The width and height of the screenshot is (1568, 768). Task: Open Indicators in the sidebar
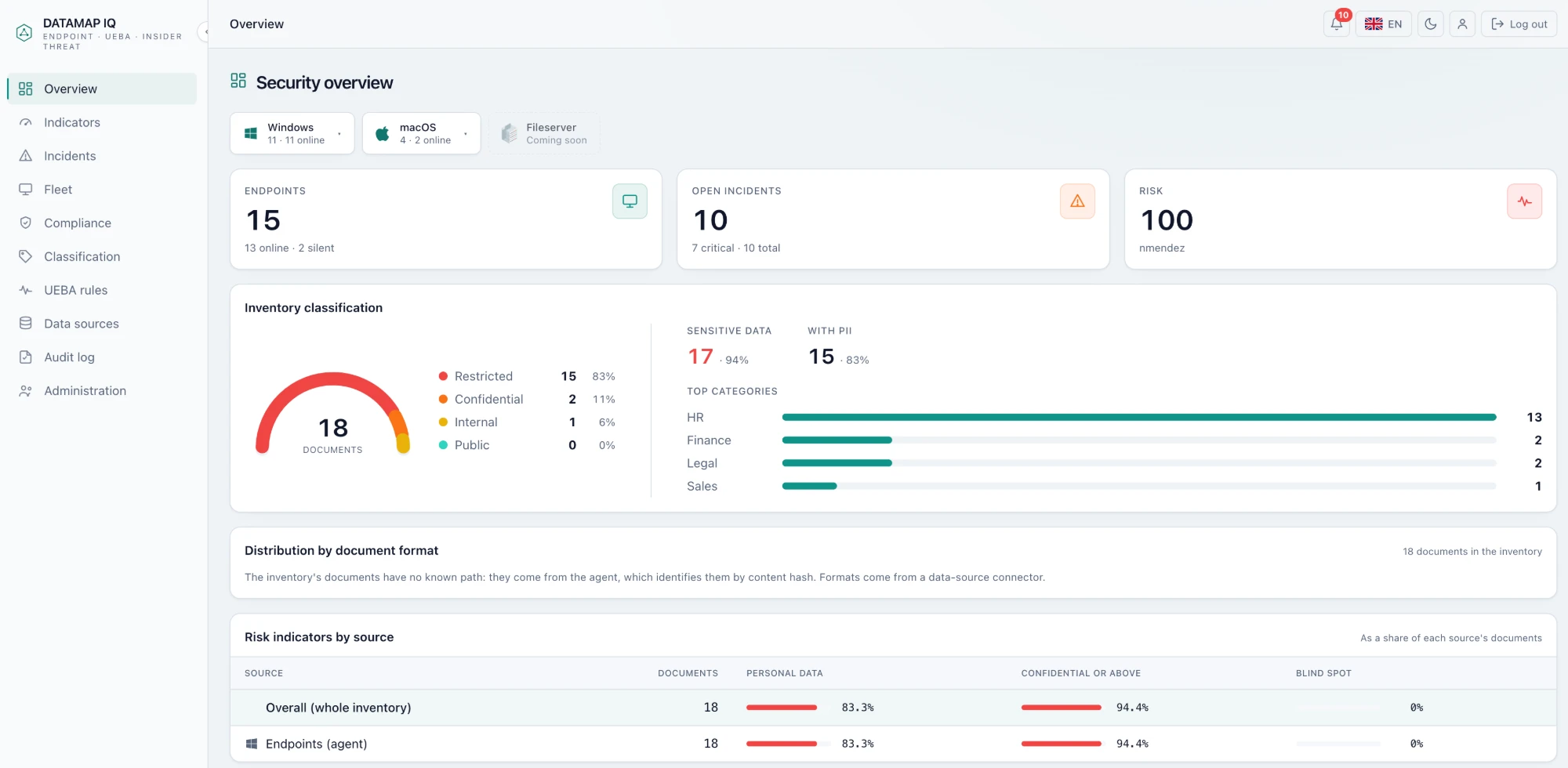(x=102, y=122)
